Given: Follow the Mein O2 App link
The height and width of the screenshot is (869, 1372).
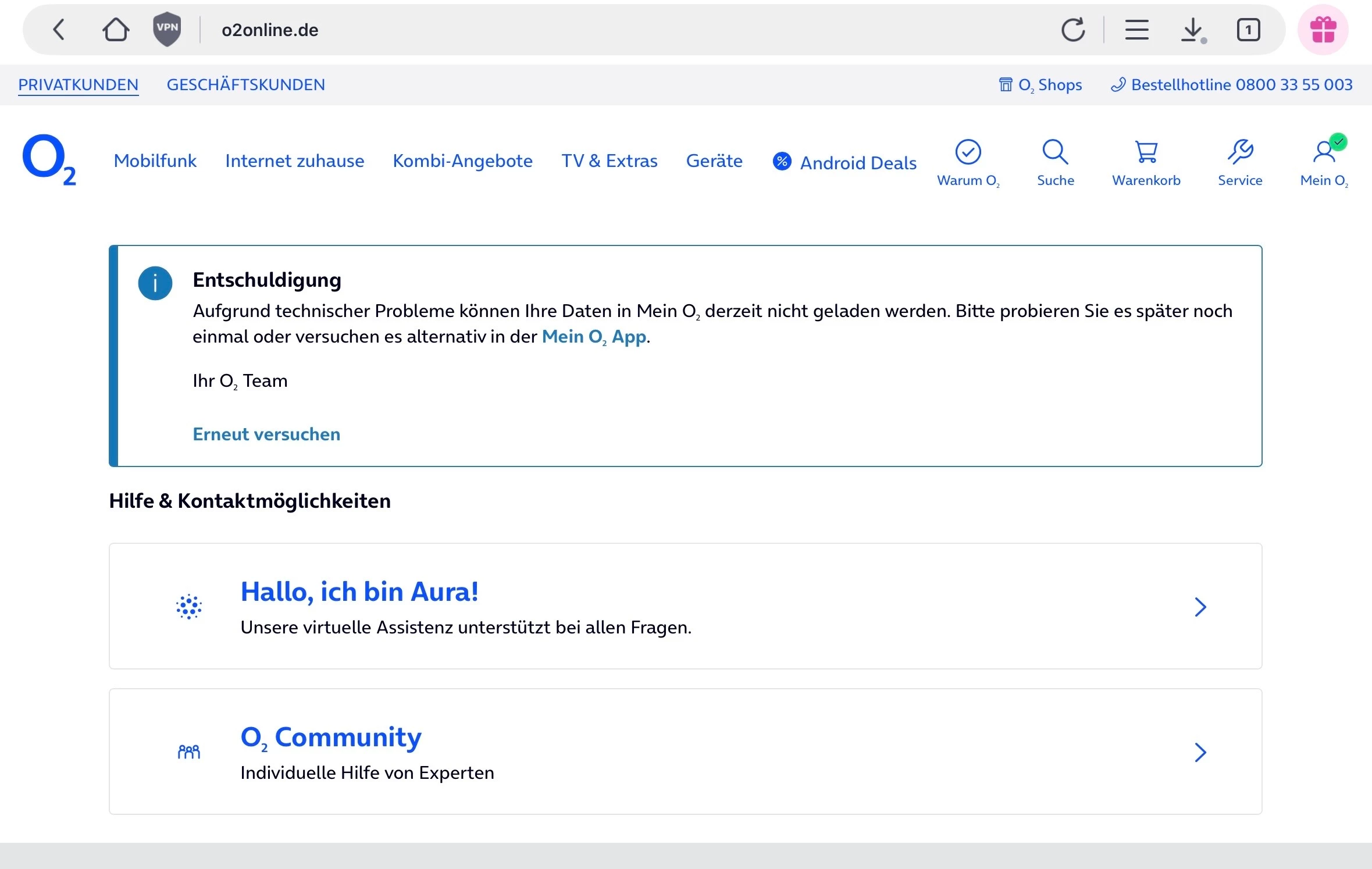Looking at the screenshot, I should [594, 337].
